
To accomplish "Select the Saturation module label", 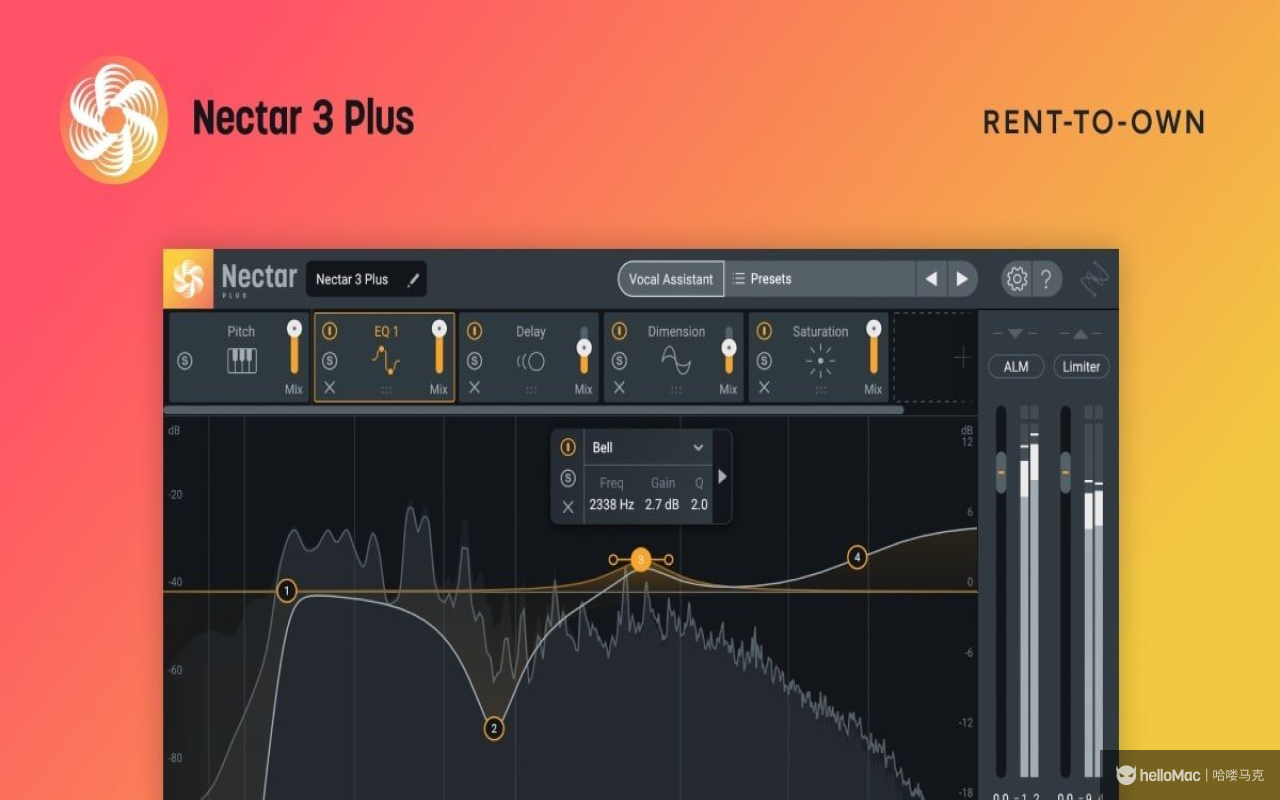I will pyautogui.click(x=820, y=331).
